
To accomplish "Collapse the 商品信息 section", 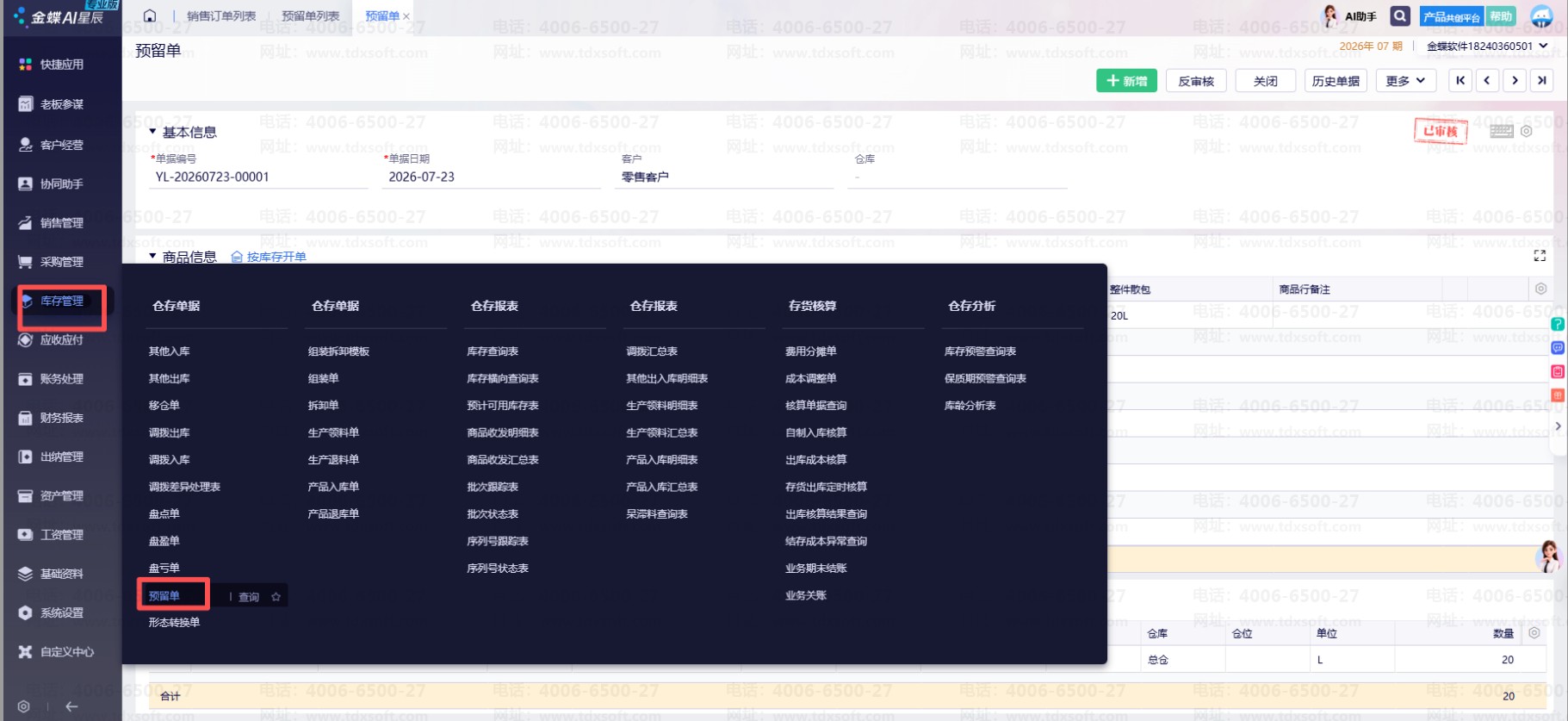I will [x=152, y=257].
